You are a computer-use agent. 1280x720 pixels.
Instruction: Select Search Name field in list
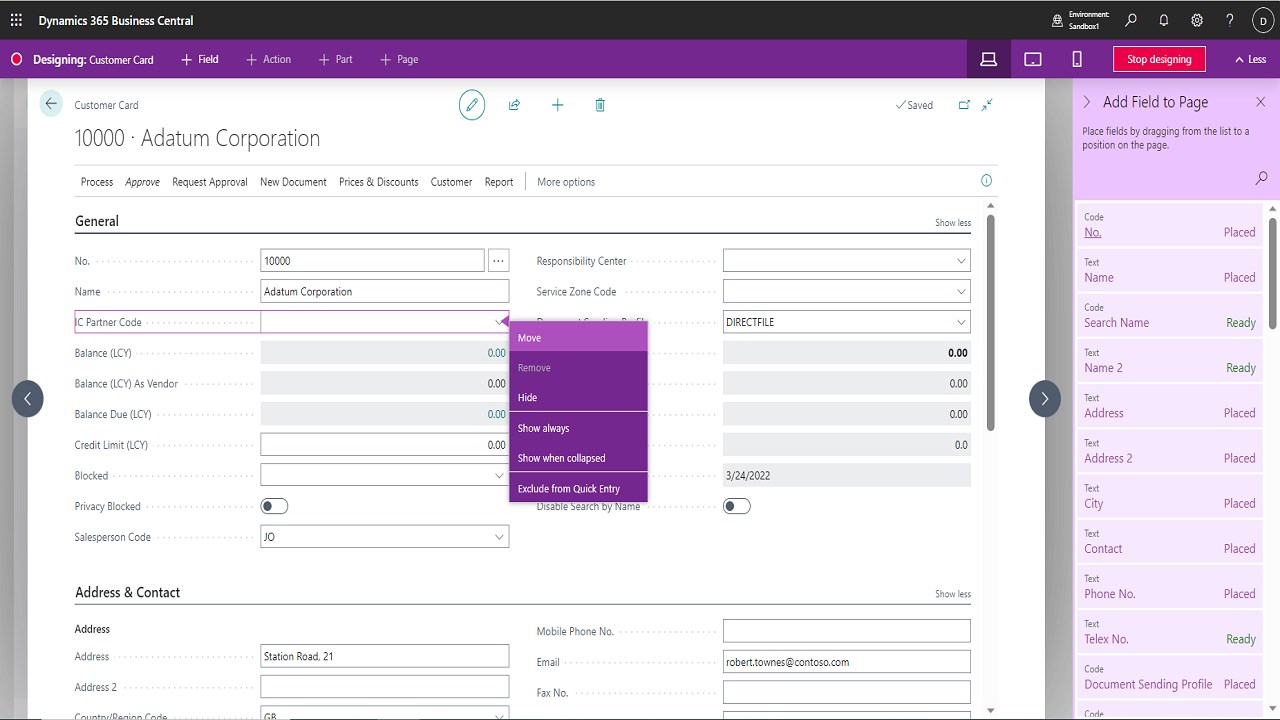coord(1170,316)
